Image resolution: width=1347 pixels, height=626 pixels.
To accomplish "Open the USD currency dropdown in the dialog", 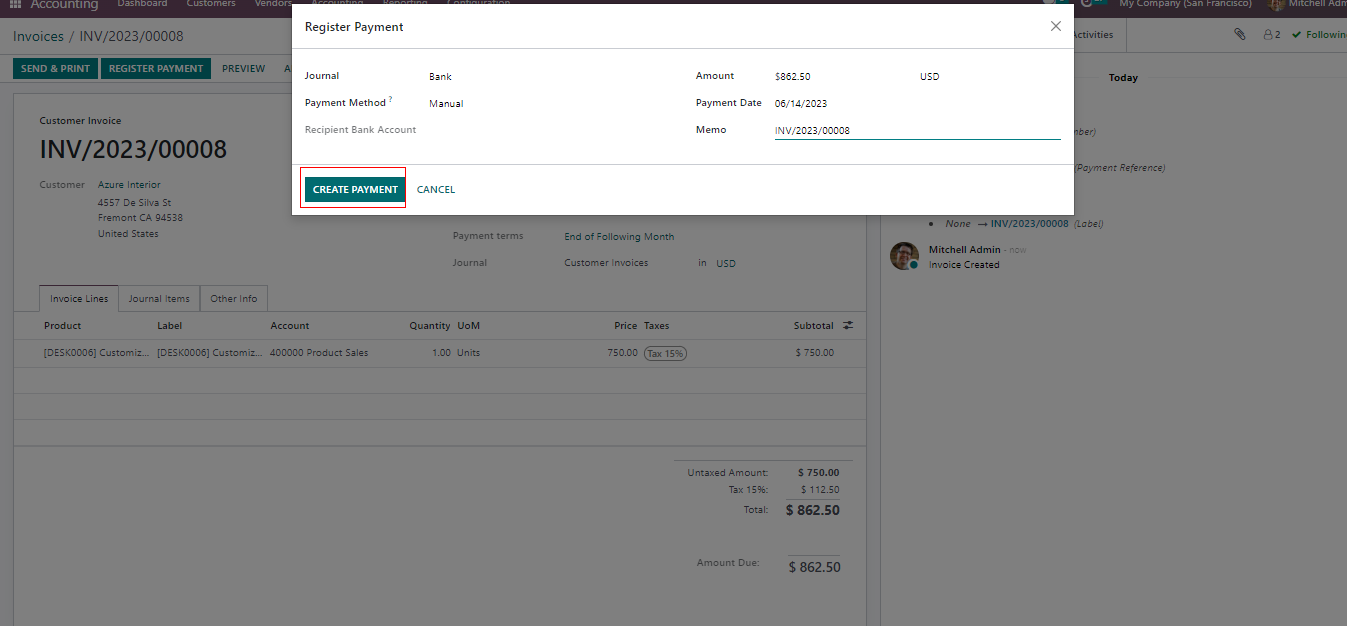I will tap(985, 77).
